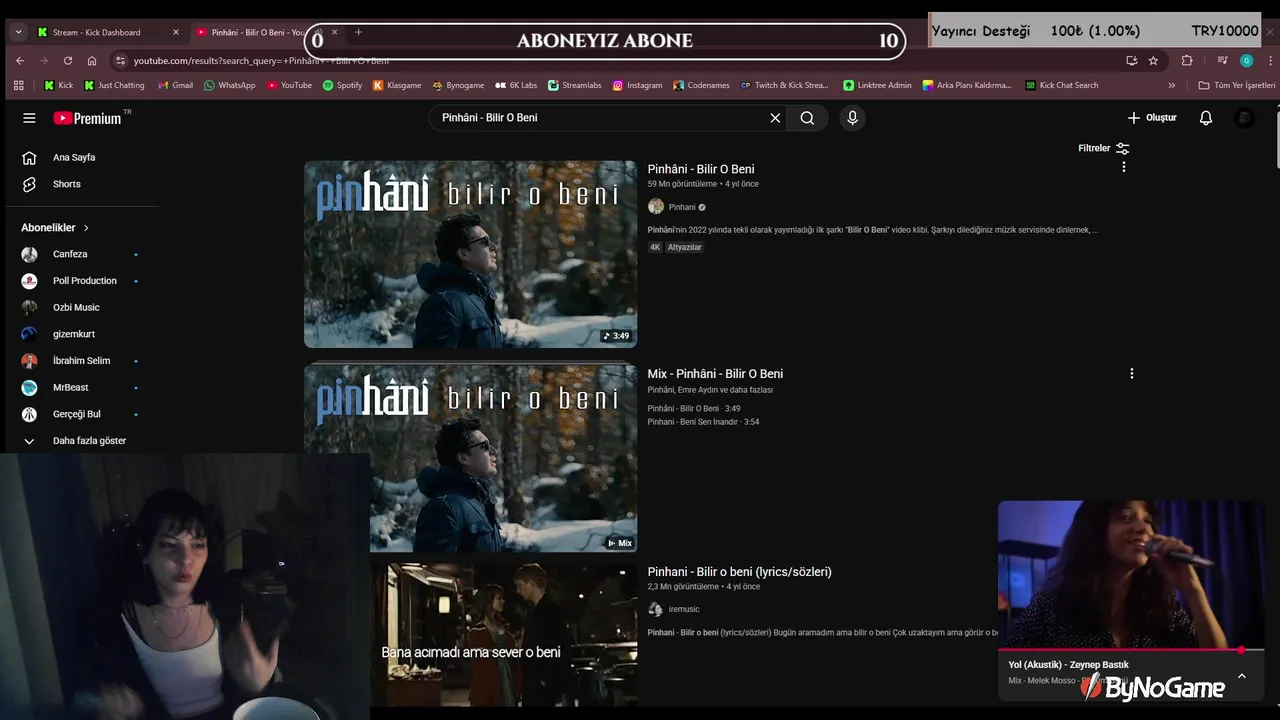Click Oluştur create button

click(1152, 118)
